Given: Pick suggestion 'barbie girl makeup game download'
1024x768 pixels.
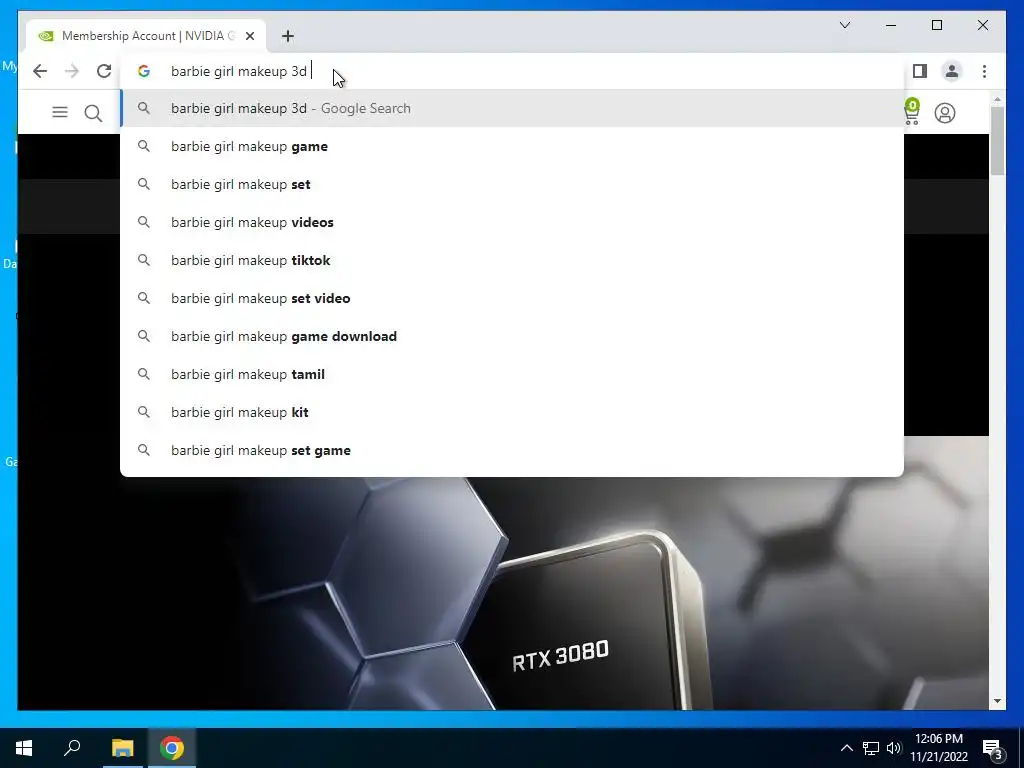Looking at the screenshot, I should tap(512, 336).
